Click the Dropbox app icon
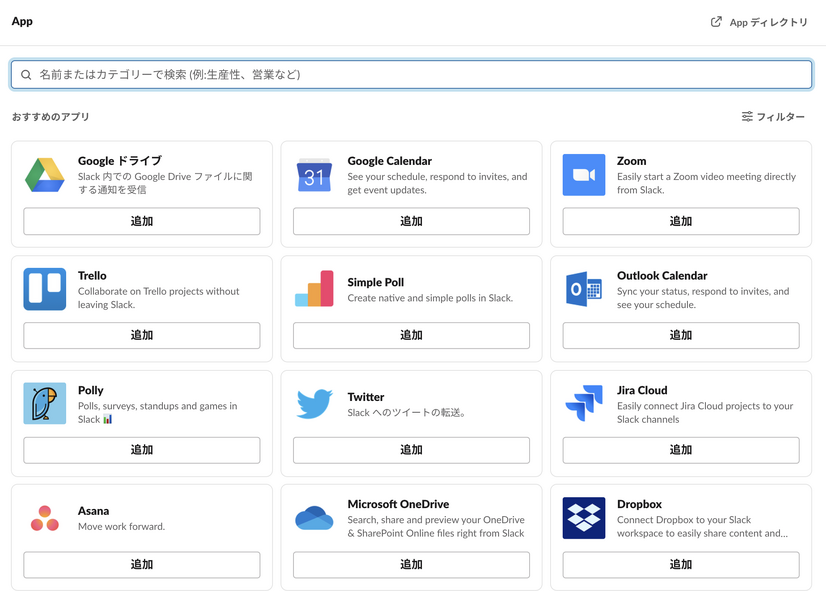Screen dimensions: 826x591 [x=583, y=518]
